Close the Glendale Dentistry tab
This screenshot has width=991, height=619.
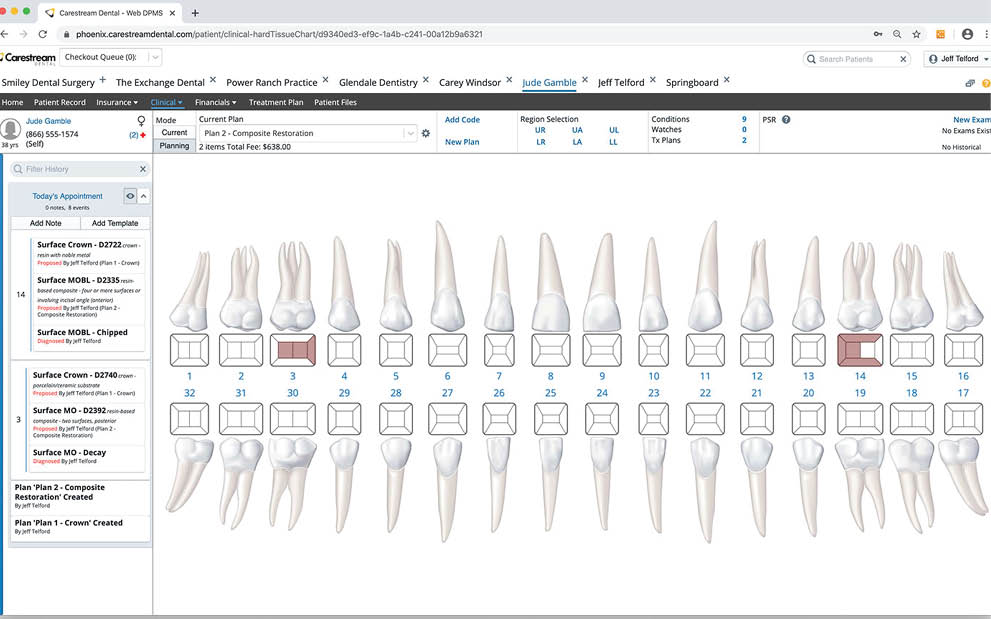(425, 81)
